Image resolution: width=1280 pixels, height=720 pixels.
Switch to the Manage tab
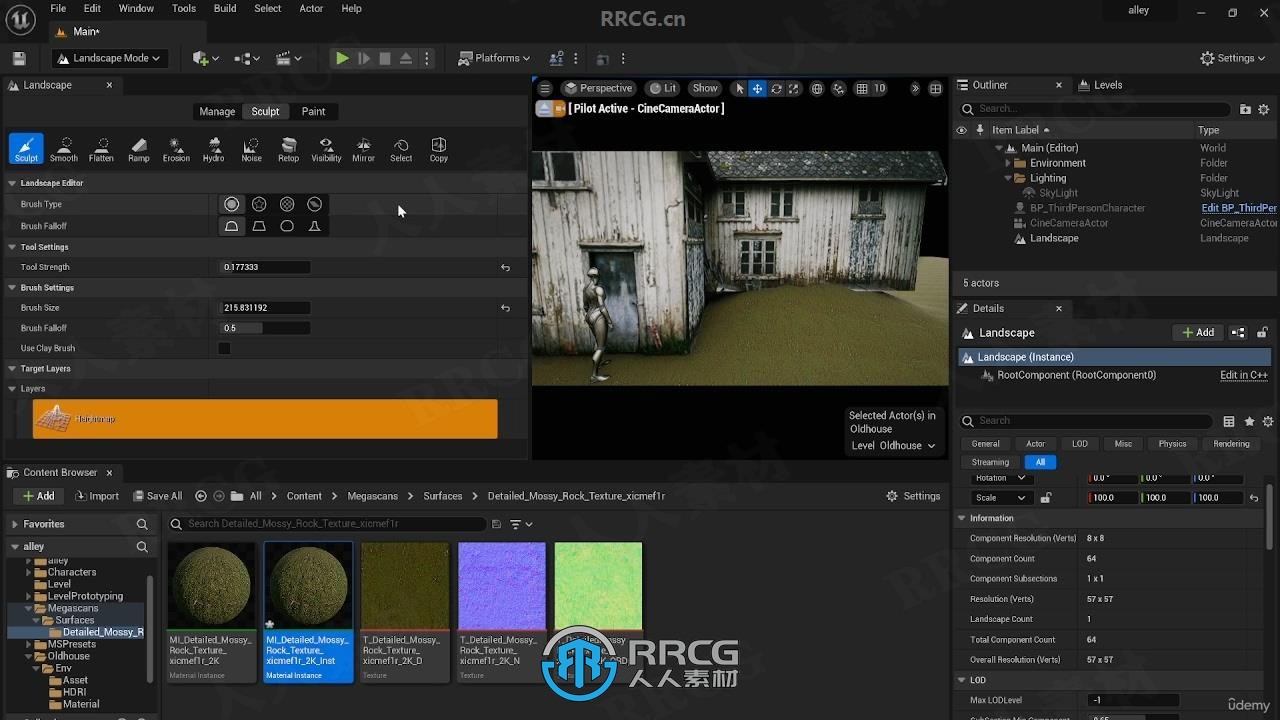click(x=217, y=112)
